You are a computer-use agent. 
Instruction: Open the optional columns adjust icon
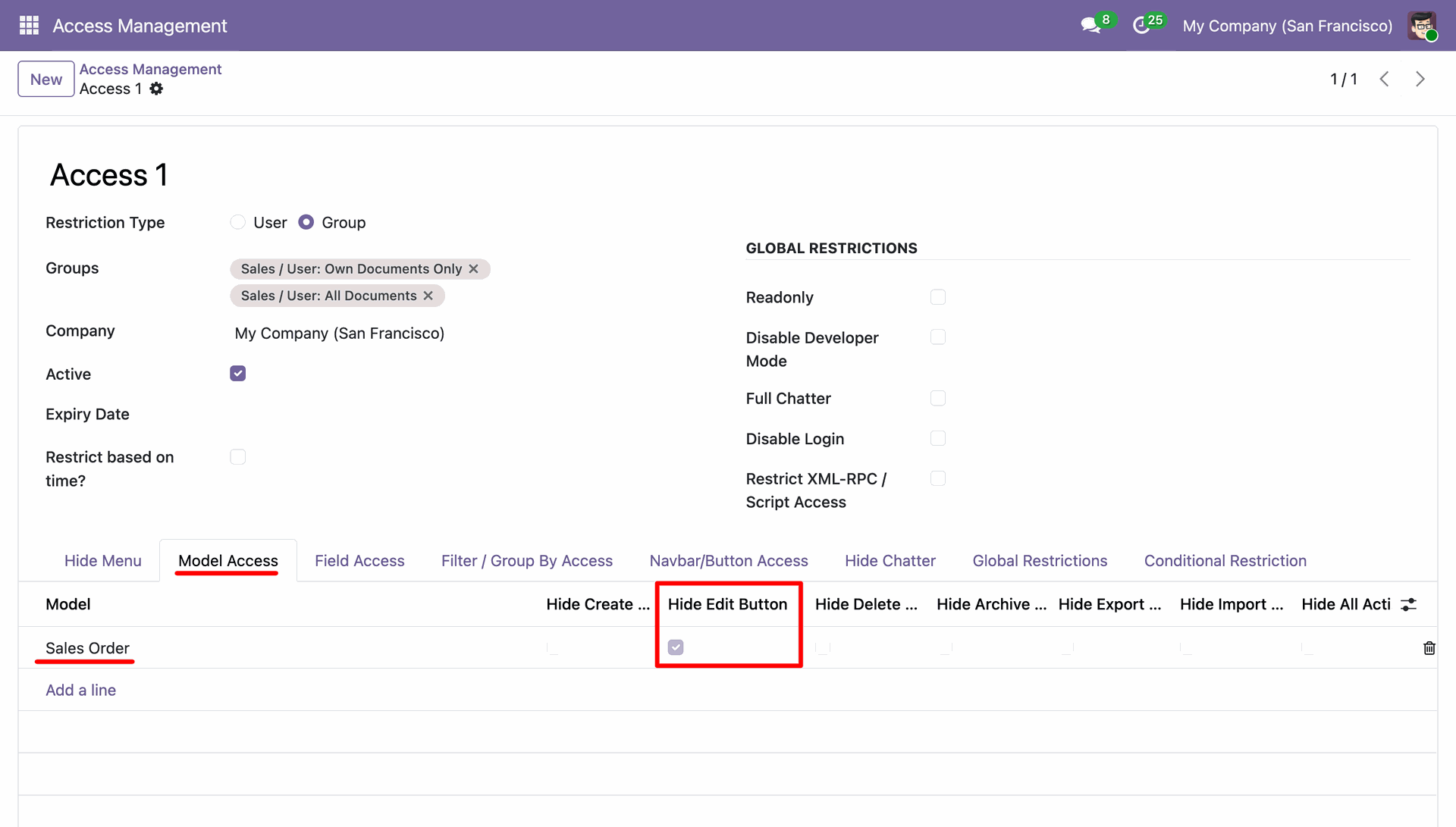coord(1409,604)
